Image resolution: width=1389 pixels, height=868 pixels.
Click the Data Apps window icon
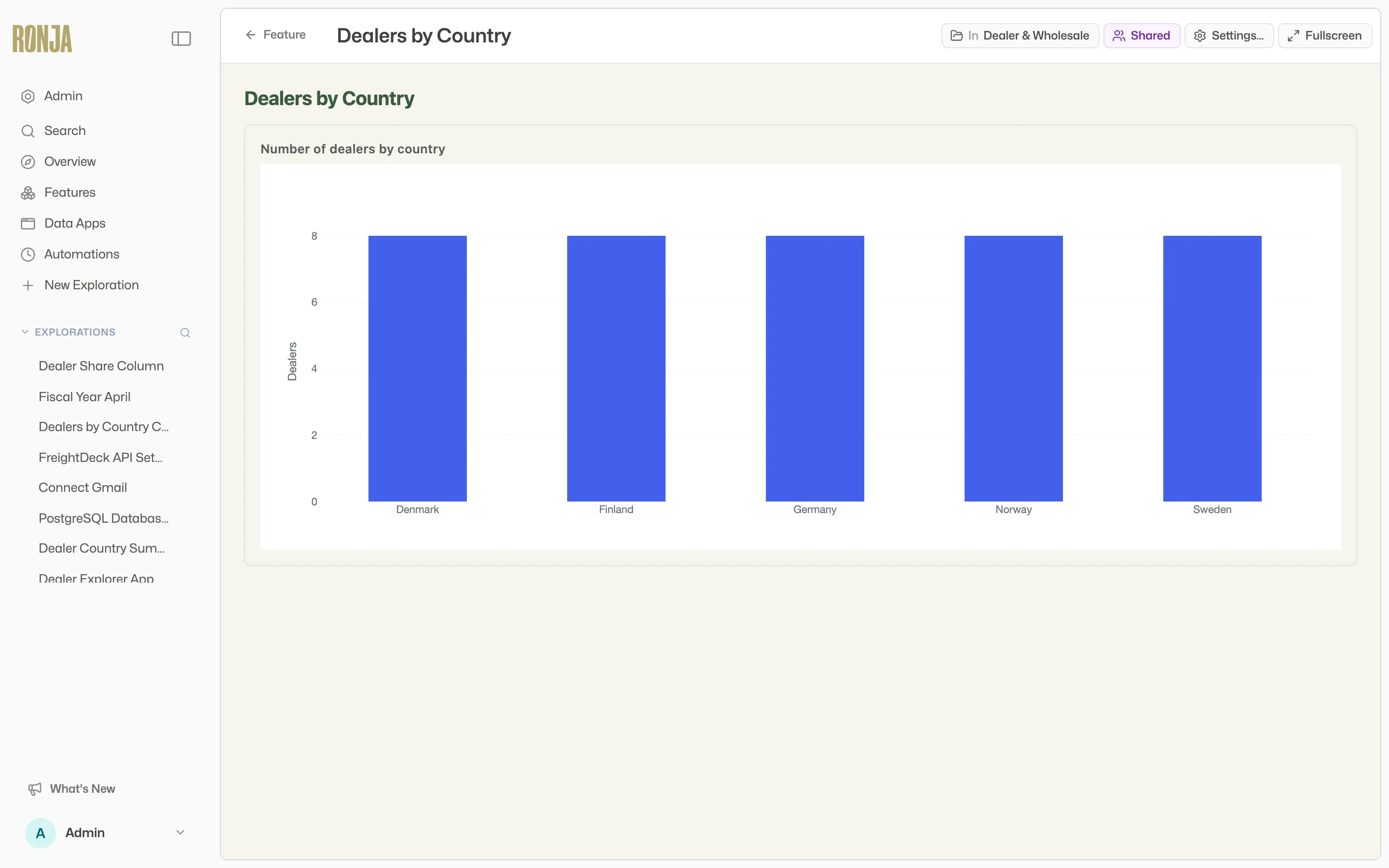[x=27, y=223]
